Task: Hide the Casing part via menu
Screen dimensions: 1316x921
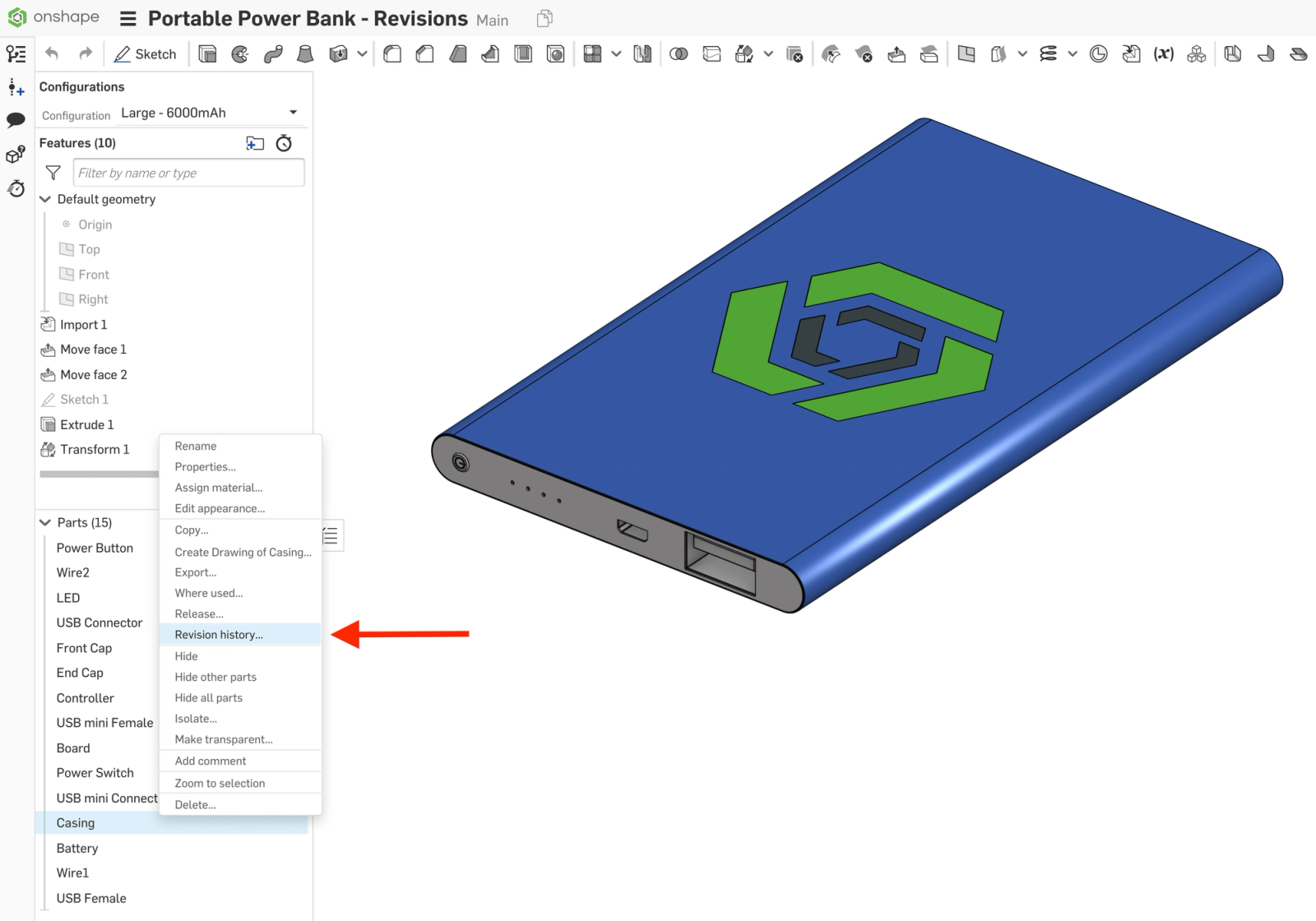Action: [186, 656]
